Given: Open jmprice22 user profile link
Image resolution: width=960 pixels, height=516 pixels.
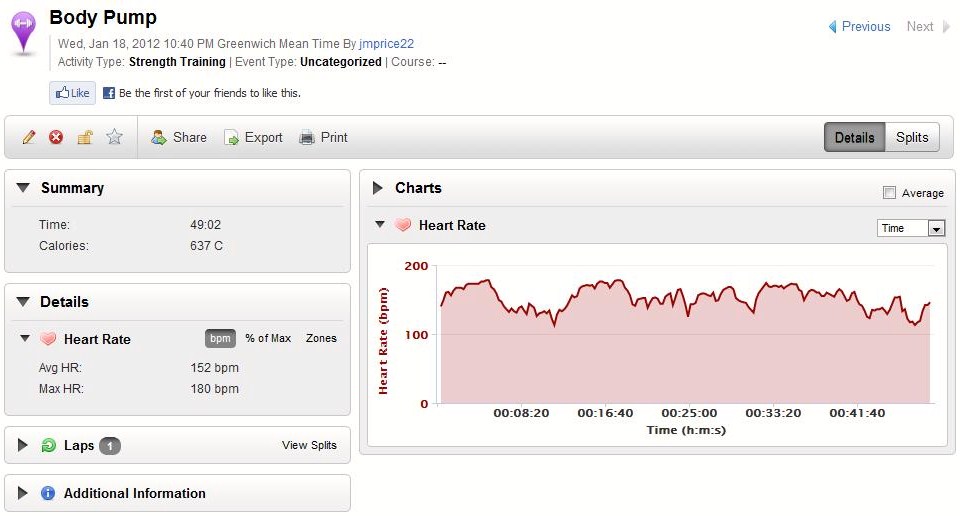Looking at the screenshot, I should pos(386,44).
